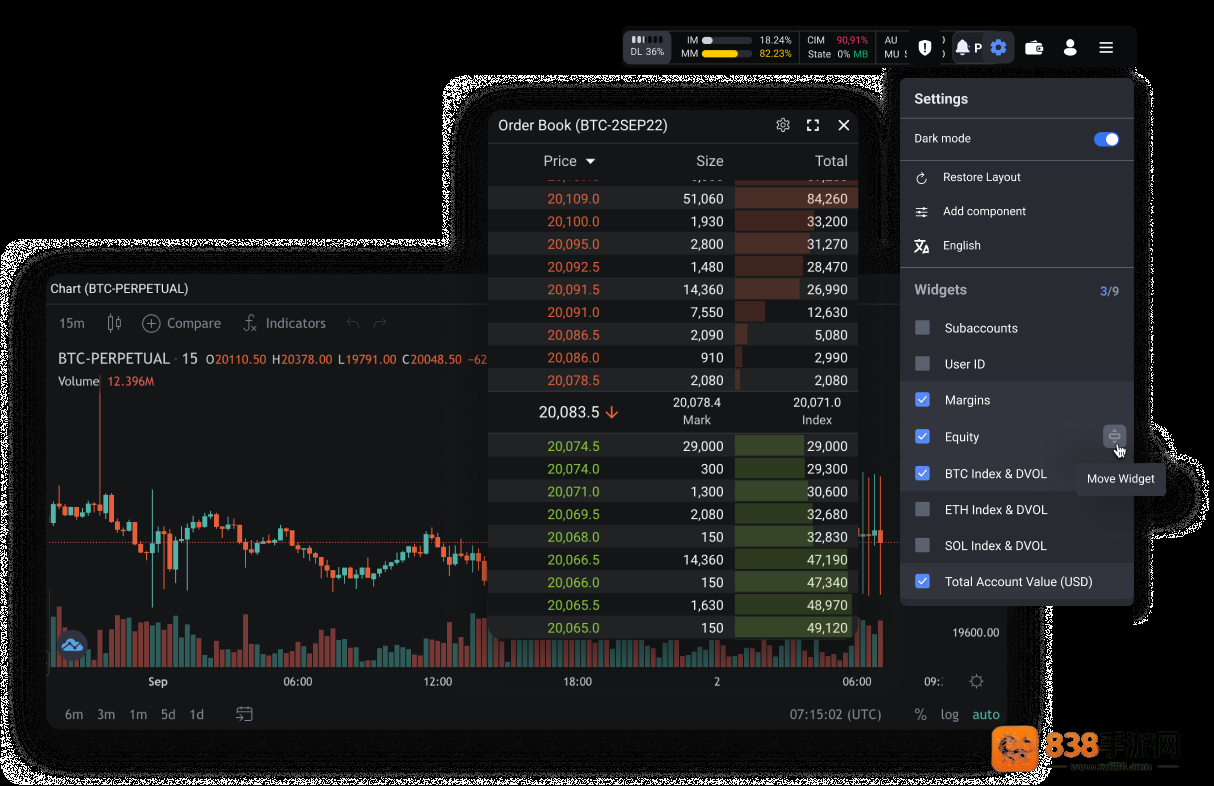Viewport: 1214px width, 786px height.
Task: Select the 5d chart range
Action: [x=168, y=714]
